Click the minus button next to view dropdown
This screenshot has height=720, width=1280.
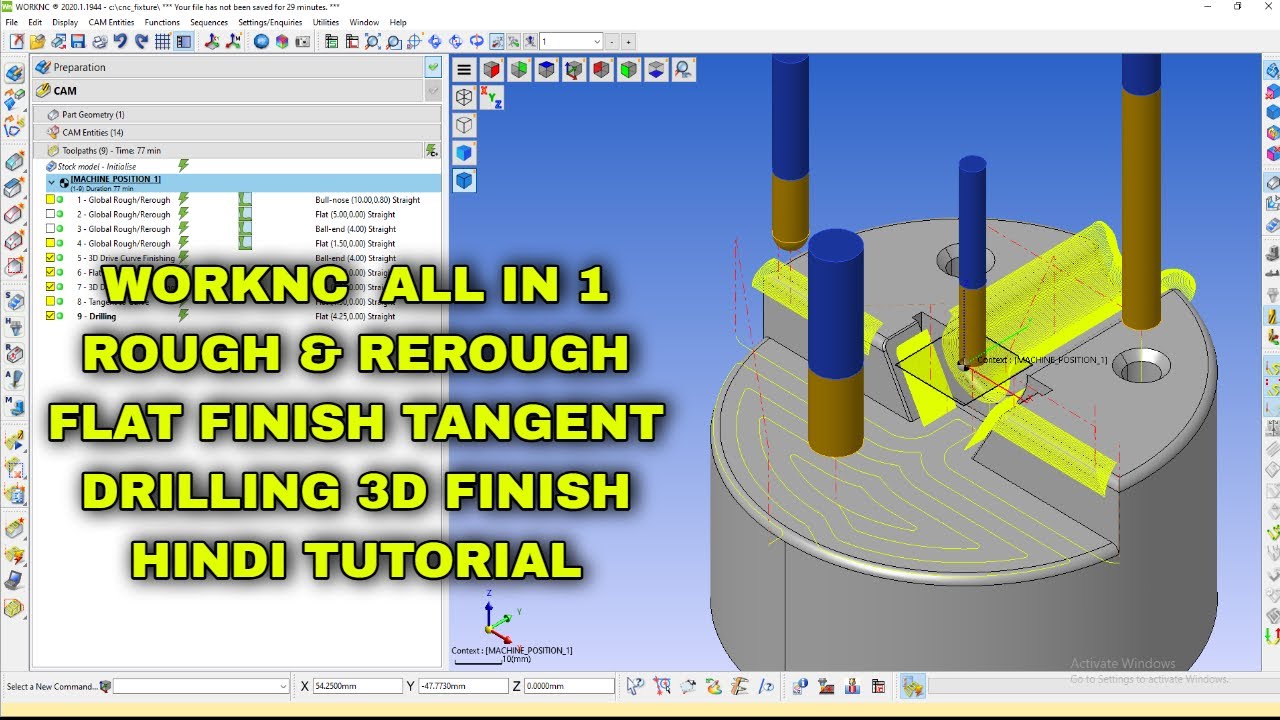pyautogui.click(x=613, y=42)
